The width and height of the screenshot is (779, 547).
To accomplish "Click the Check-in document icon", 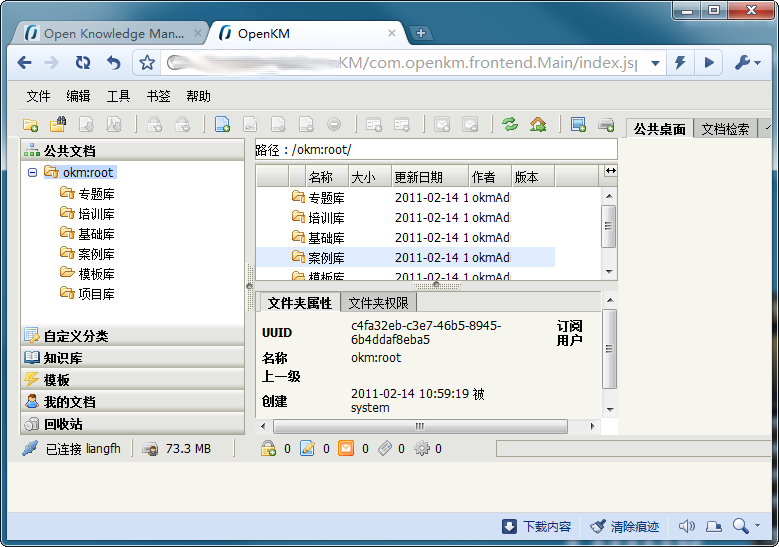I will point(278,124).
